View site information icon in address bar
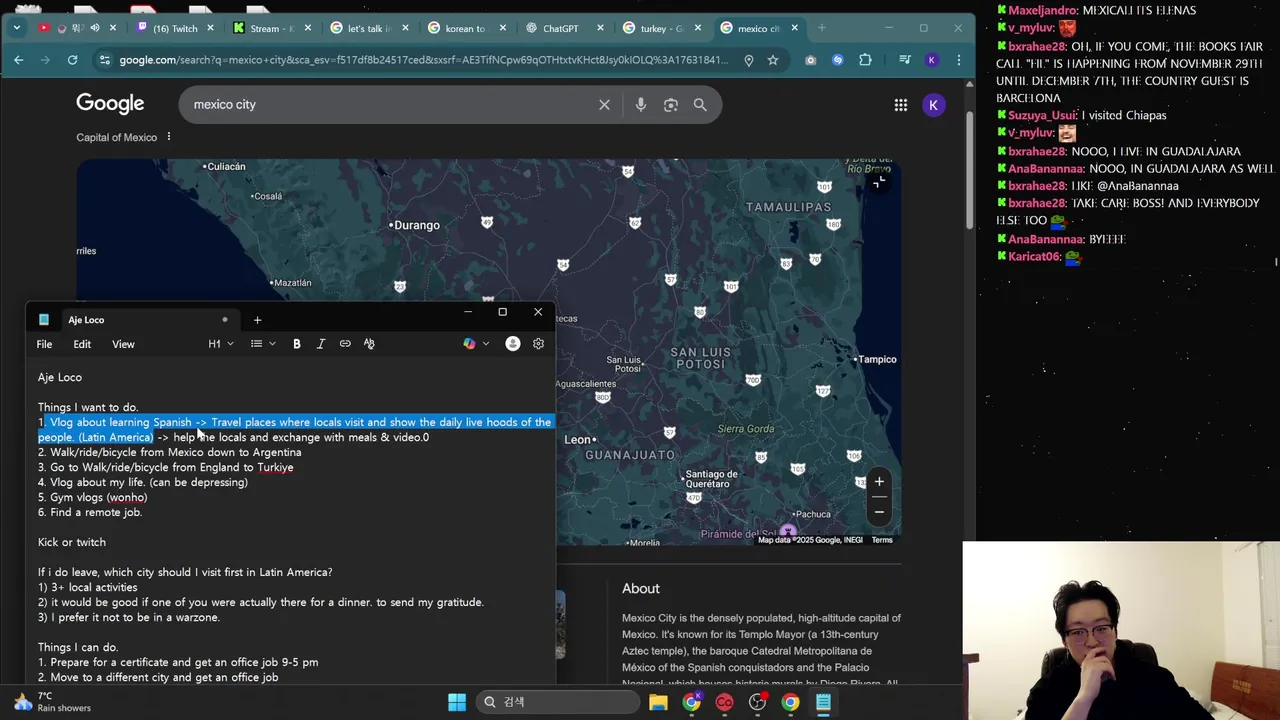Screen dimensions: 1280x720 tap(104, 60)
